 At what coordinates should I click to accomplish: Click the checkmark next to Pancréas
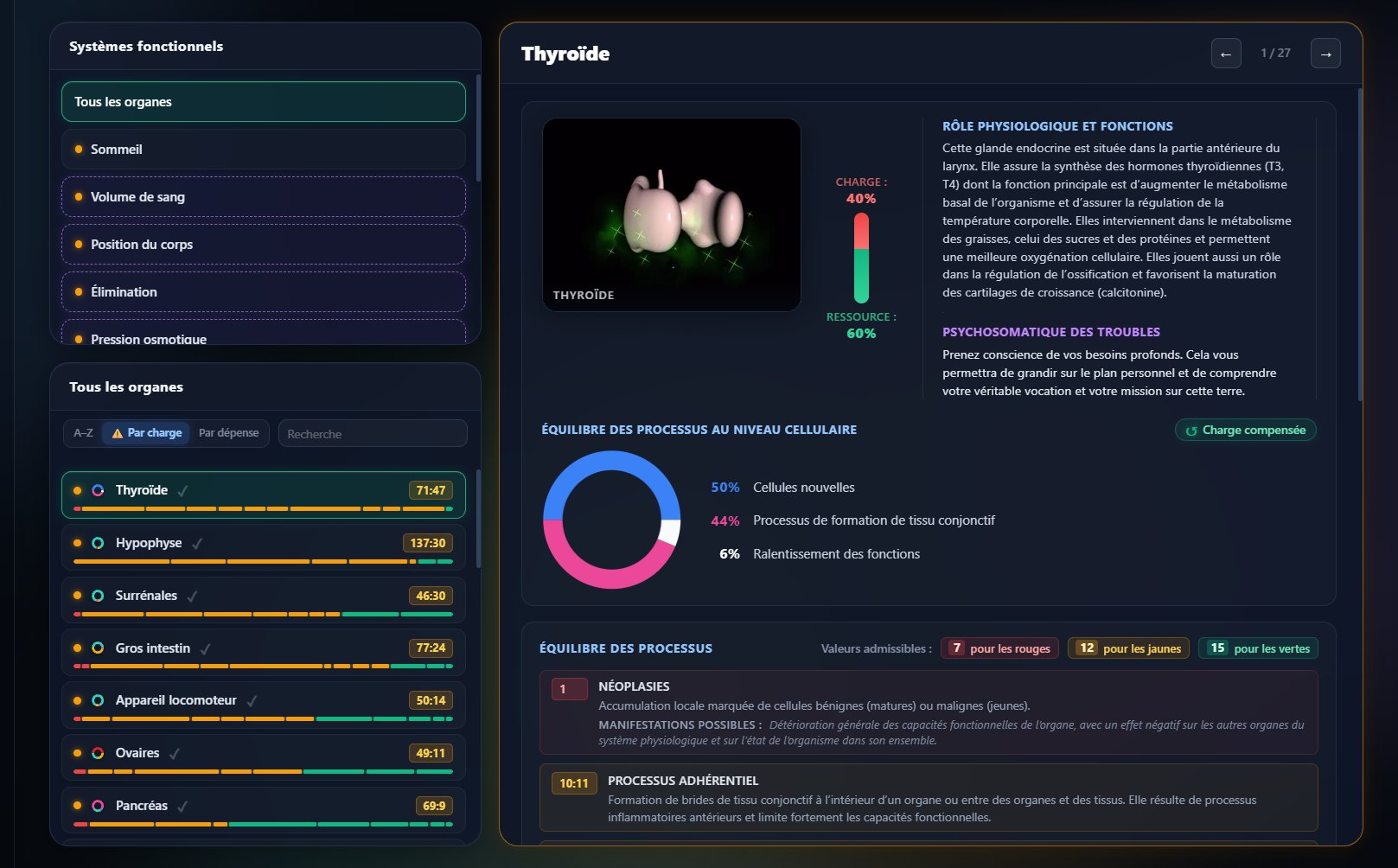coord(182,807)
